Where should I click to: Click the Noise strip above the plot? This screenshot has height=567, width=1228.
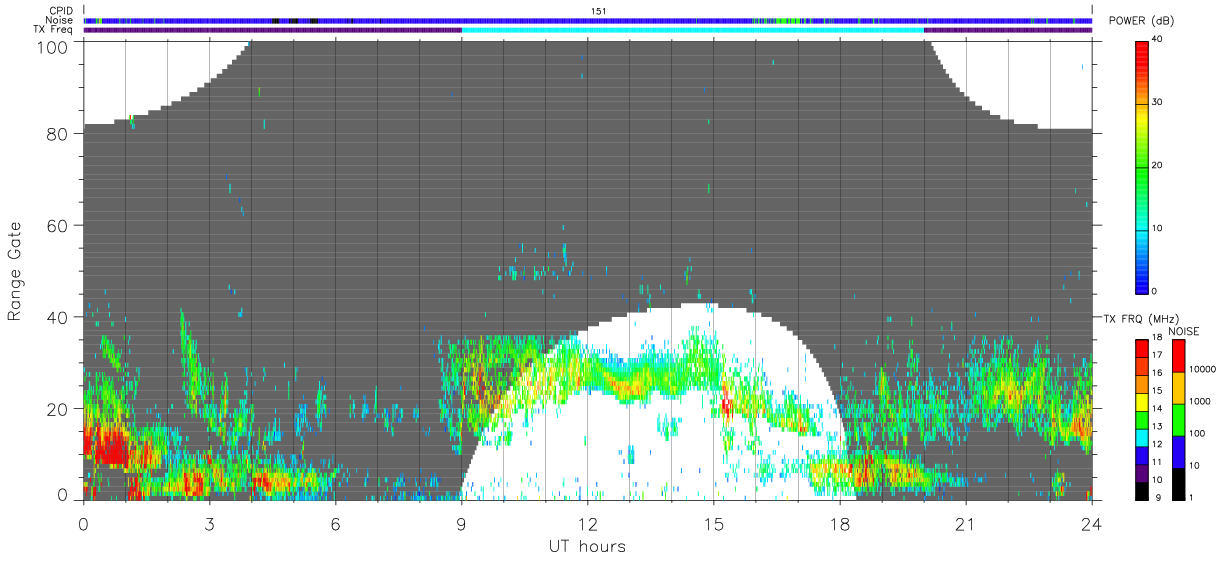pyautogui.click(x=588, y=20)
